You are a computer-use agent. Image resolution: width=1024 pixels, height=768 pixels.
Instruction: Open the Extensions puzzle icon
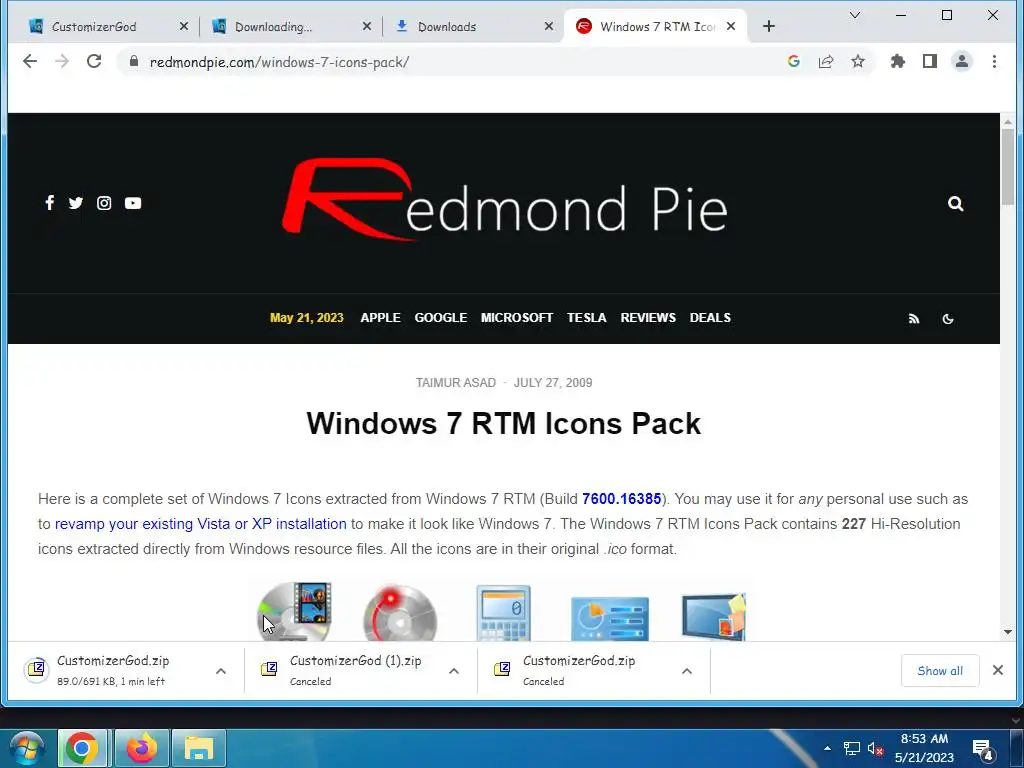898,61
